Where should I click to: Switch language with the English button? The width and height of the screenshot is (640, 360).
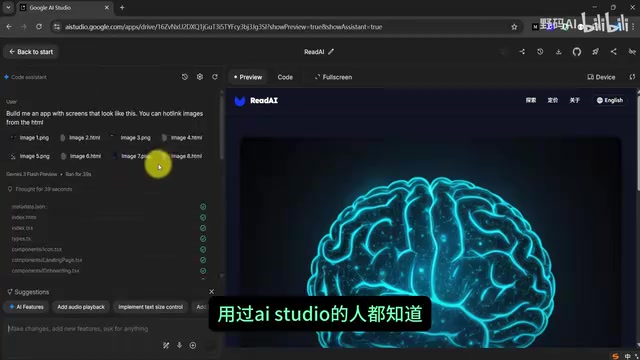coord(610,100)
